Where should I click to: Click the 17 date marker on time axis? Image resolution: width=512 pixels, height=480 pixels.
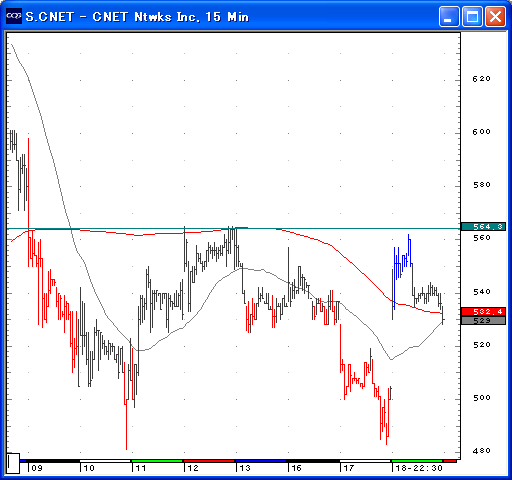click(349, 468)
